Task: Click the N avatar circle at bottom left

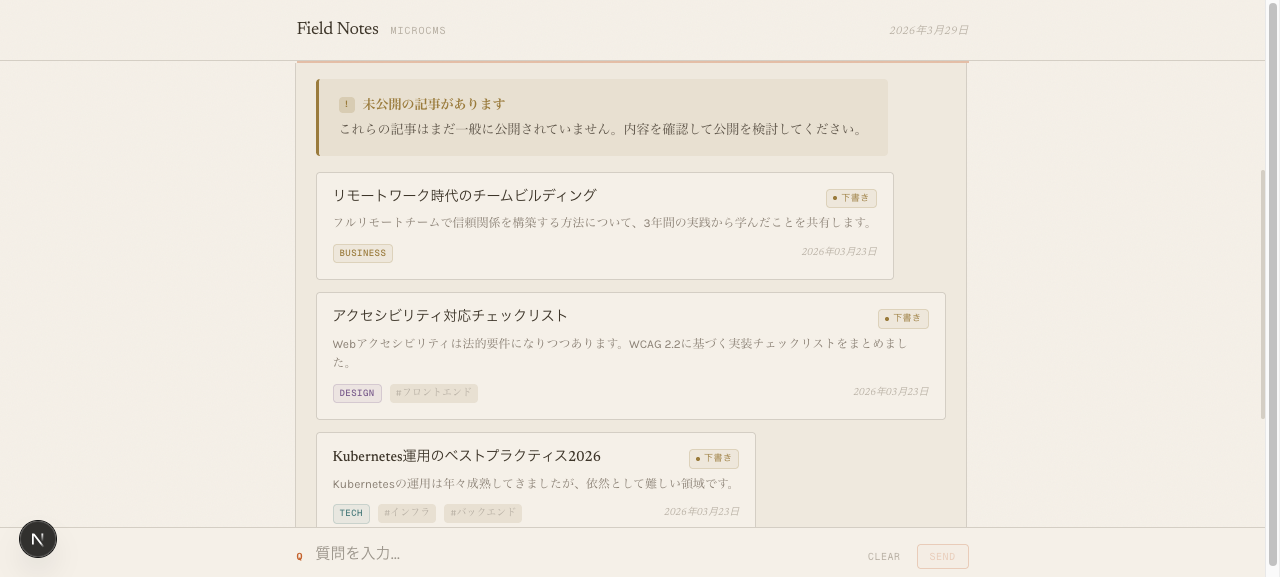Action: pos(38,539)
